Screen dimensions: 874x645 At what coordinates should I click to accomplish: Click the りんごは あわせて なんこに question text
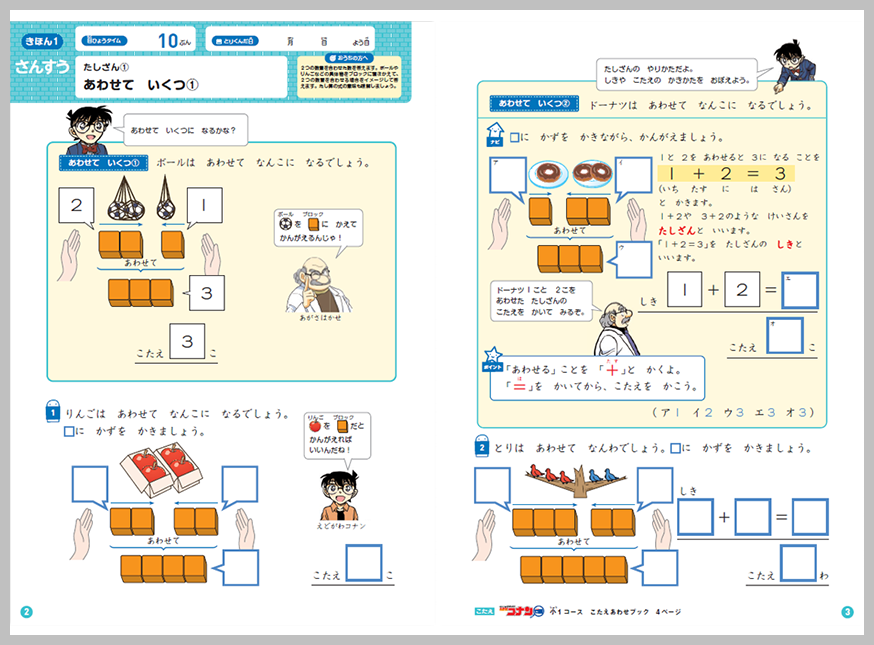coord(177,414)
